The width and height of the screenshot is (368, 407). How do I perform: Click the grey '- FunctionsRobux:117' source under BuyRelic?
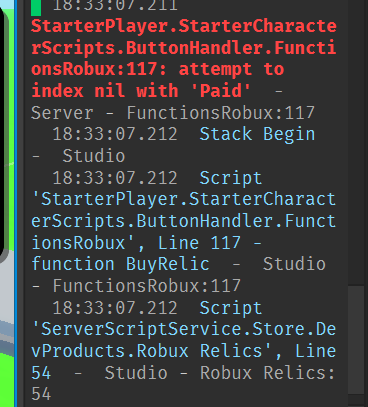pyautogui.click(x=136, y=286)
